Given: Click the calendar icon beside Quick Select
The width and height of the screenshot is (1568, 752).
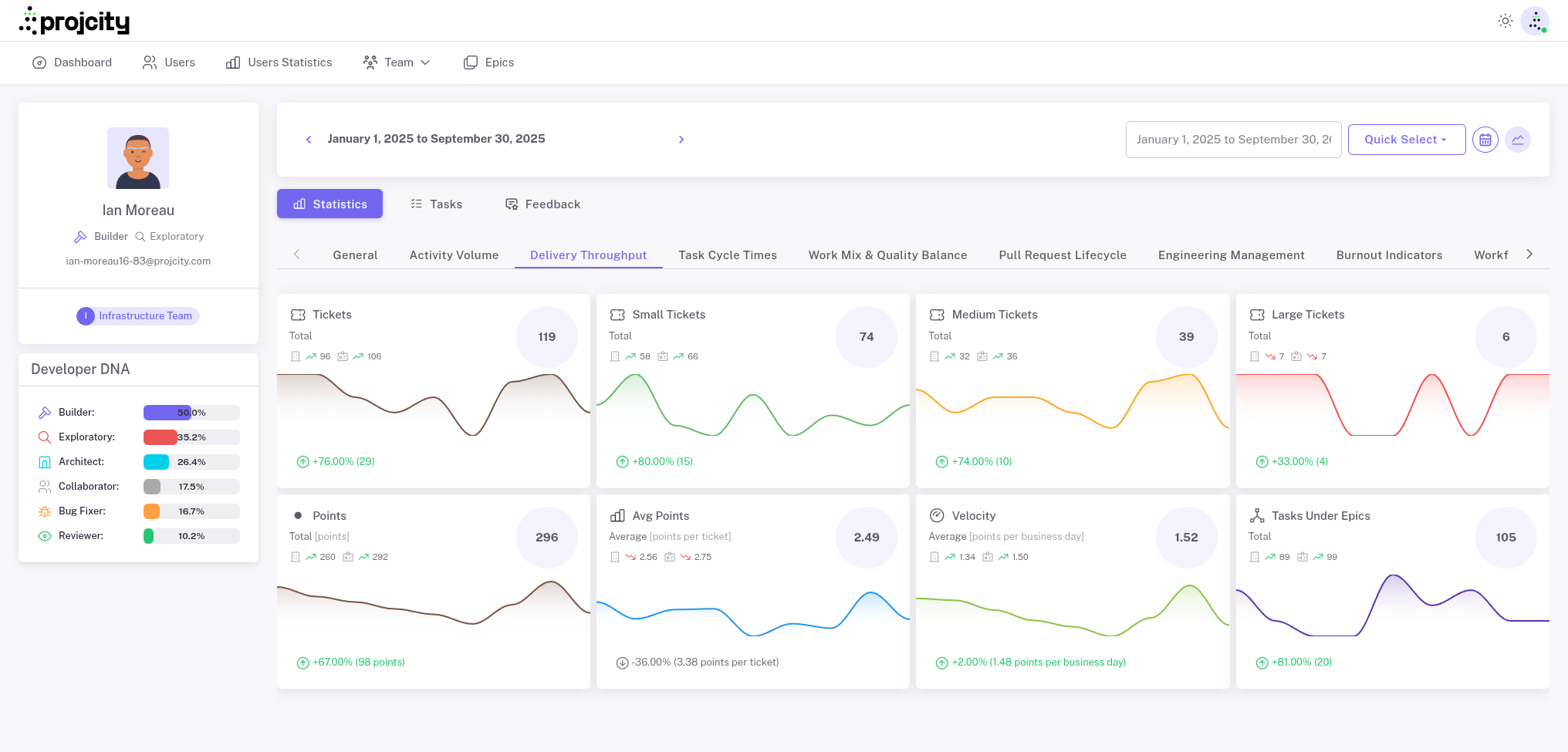Looking at the screenshot, I should (1485, 140).
